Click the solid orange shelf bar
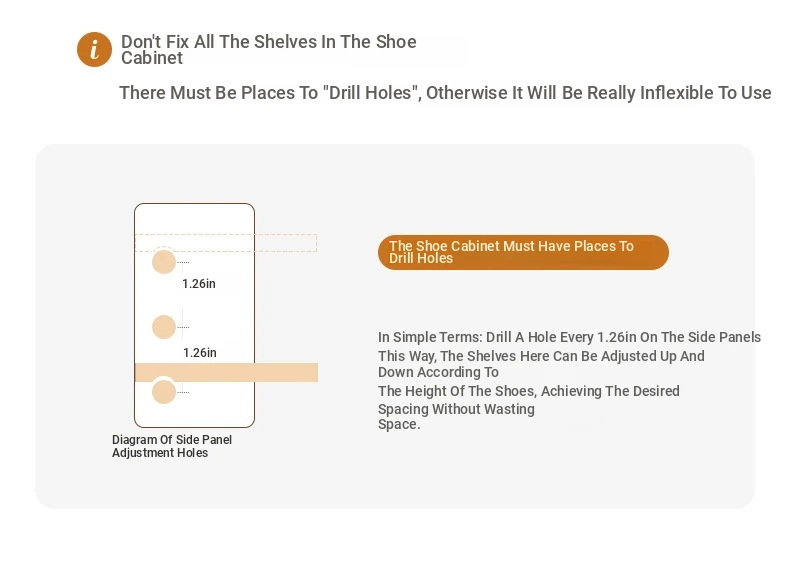790x580 pixels. tap(226, 372)
